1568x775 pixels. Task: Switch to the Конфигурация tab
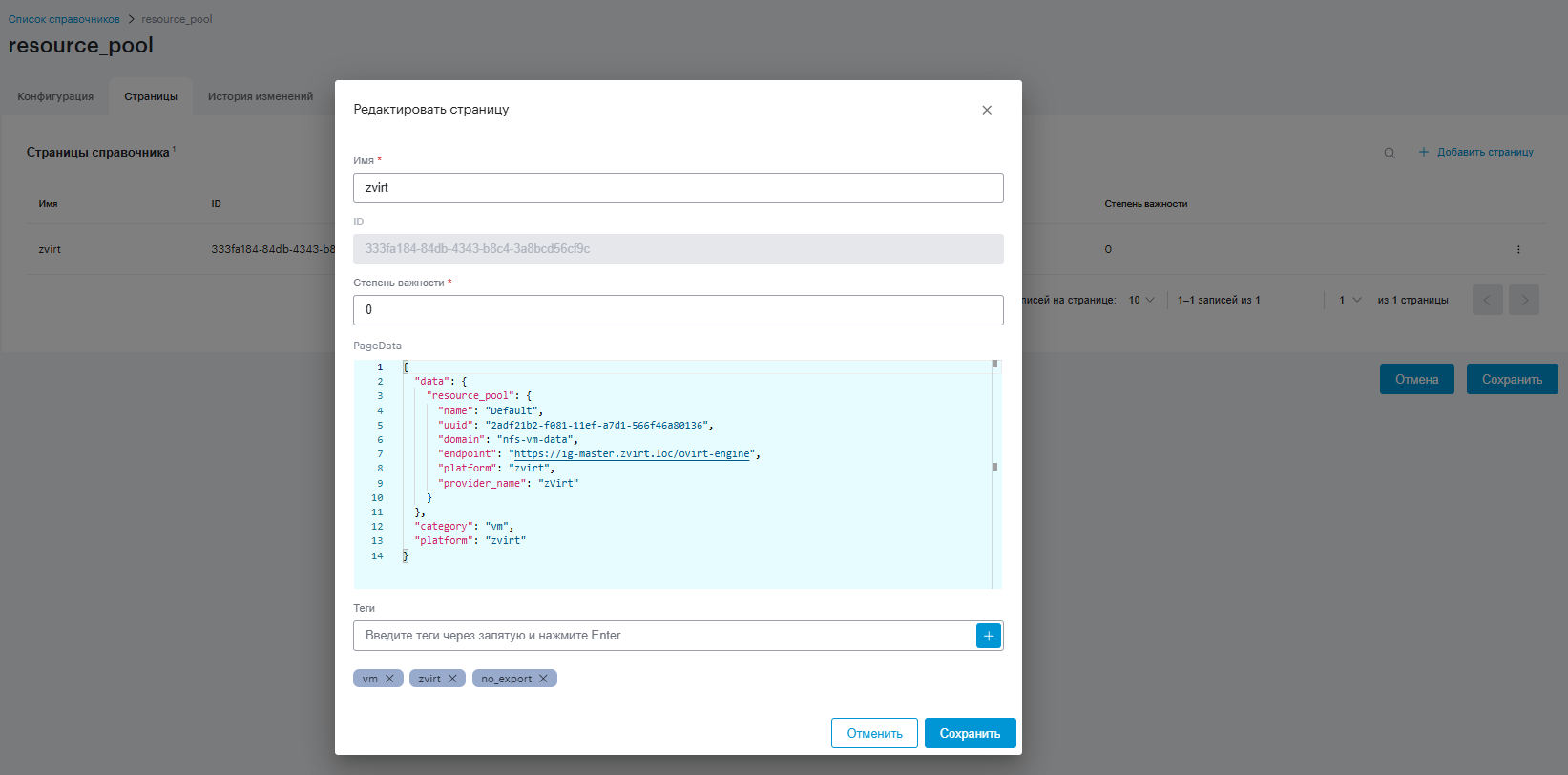coord(55,96)
